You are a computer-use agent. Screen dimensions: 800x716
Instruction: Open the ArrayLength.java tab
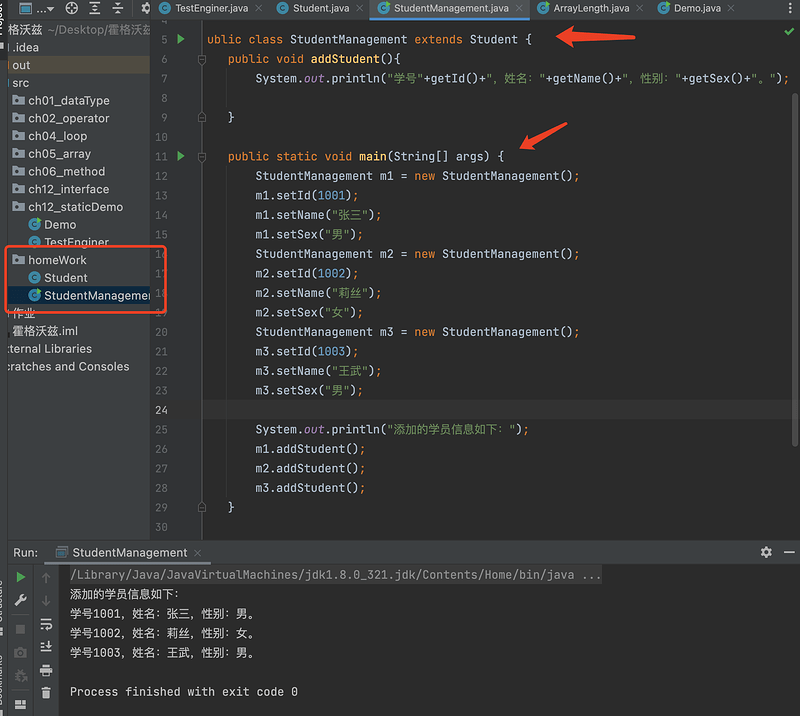coord(591,8)
